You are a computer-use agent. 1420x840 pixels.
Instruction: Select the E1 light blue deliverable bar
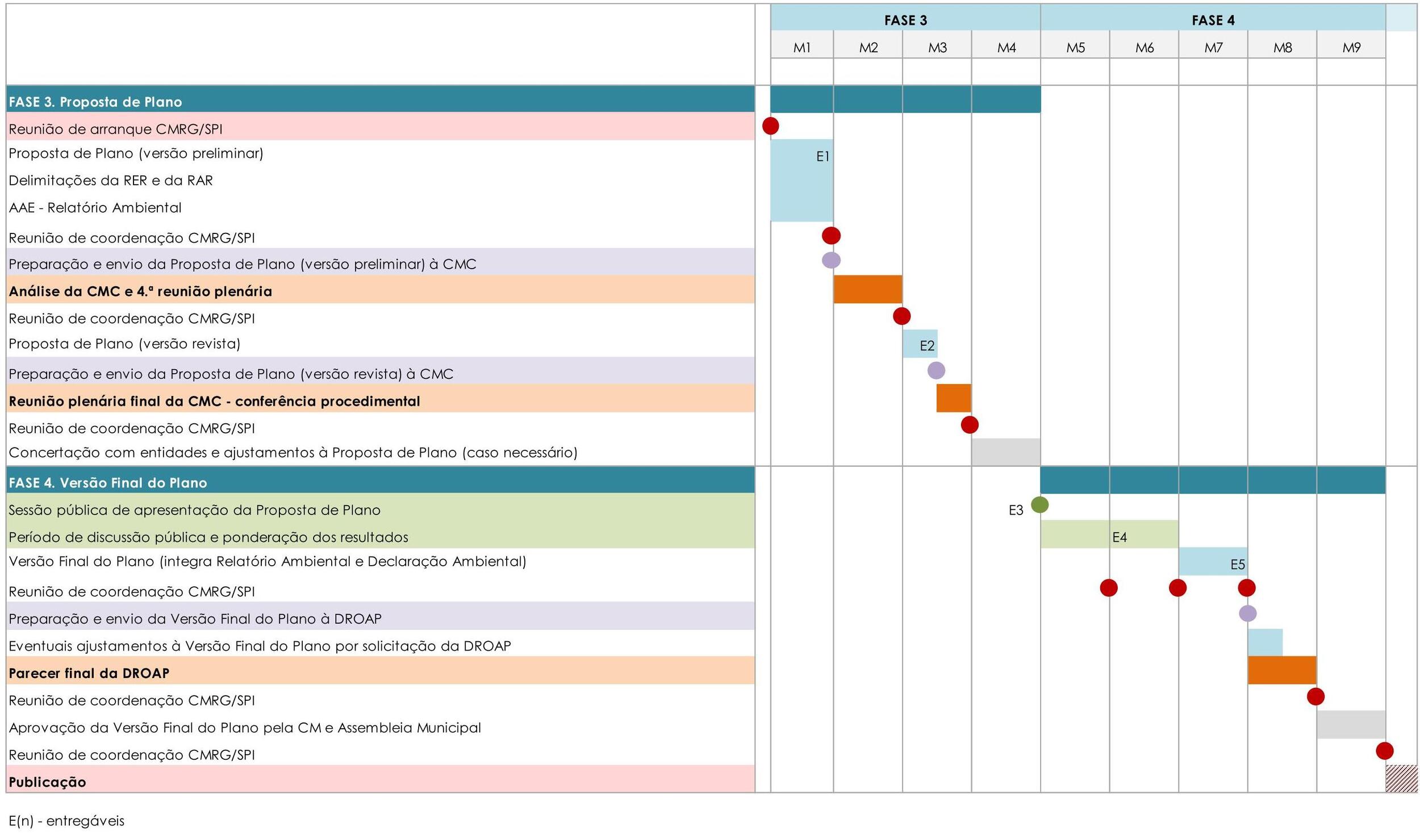[801, 180]
